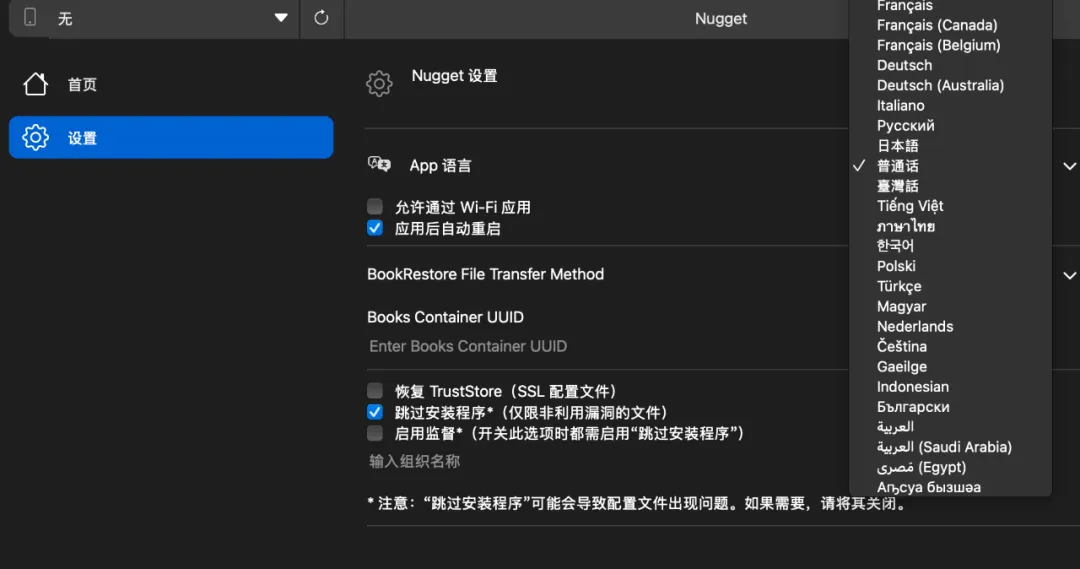Uncheck 跳过安装程序 checkbox

(375, 412)
